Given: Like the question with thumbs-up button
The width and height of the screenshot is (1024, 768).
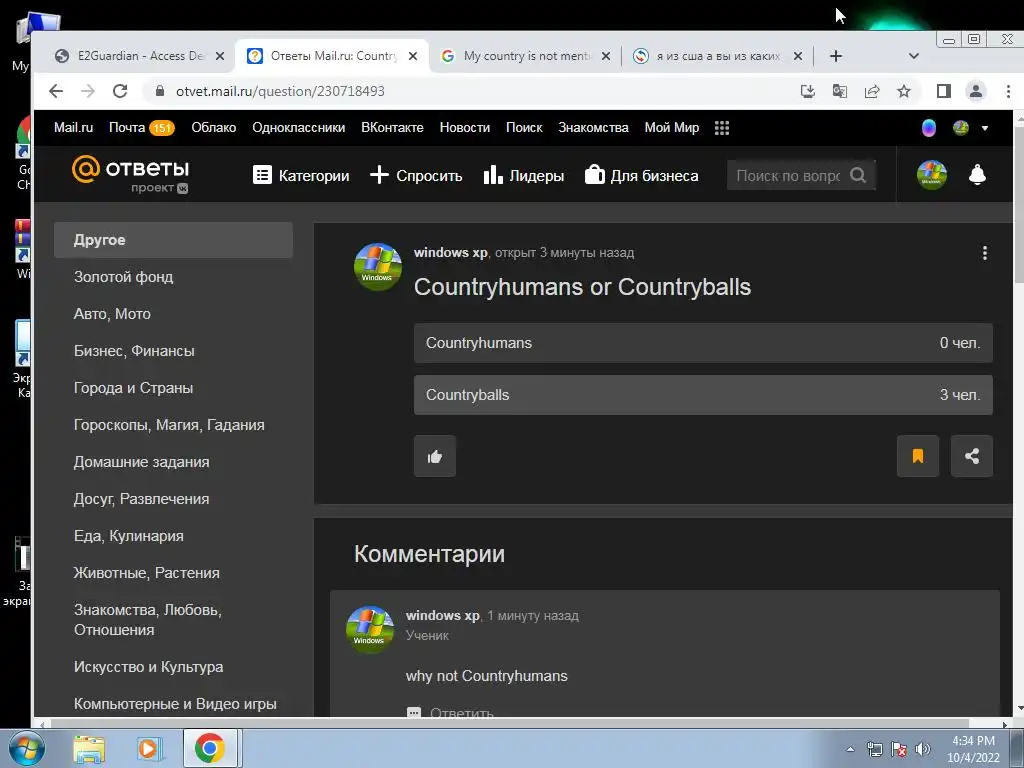Looking at the screenshot, I should (435, 456).
